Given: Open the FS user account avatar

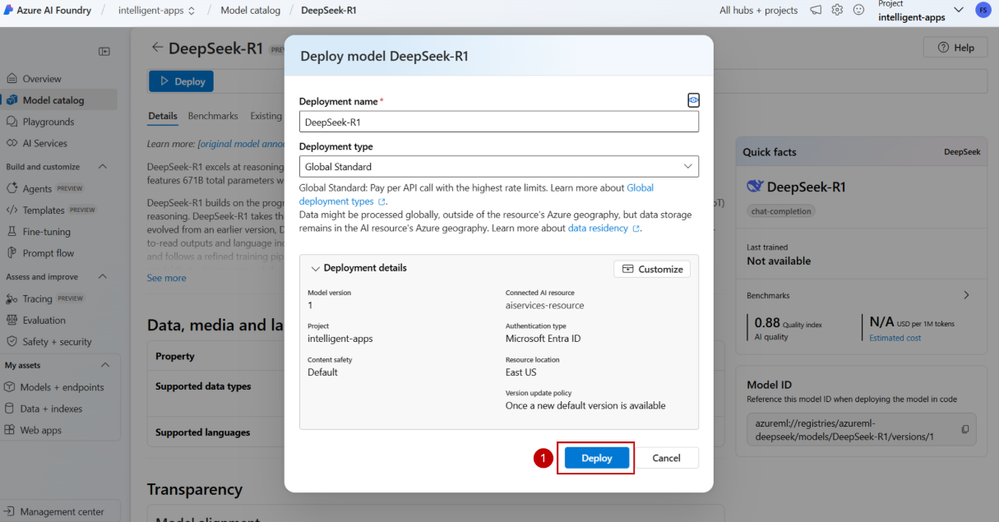Looking at the screenshot, I should (983, 10).
